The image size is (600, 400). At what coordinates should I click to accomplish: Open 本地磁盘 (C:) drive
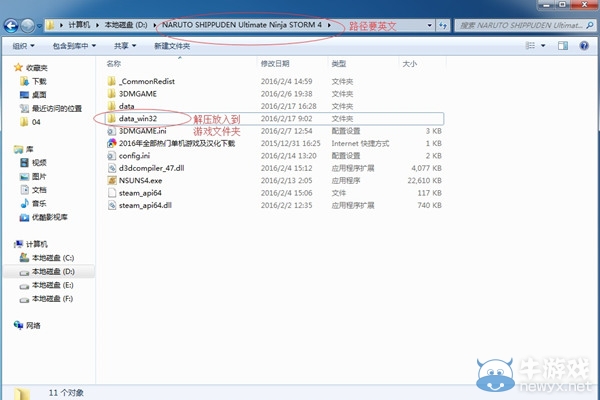[53, 258]
